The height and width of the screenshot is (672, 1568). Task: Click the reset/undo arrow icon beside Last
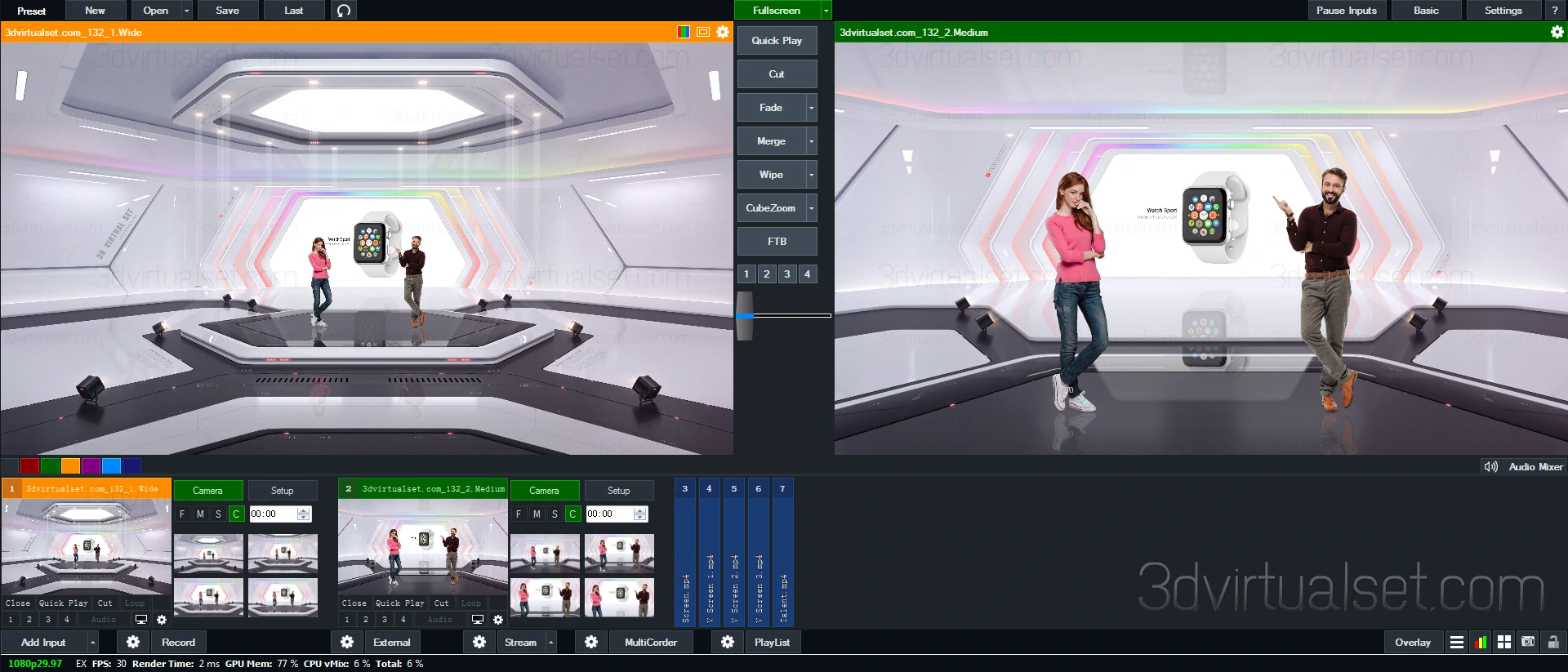pyautogui.click(x=344, y=11)
